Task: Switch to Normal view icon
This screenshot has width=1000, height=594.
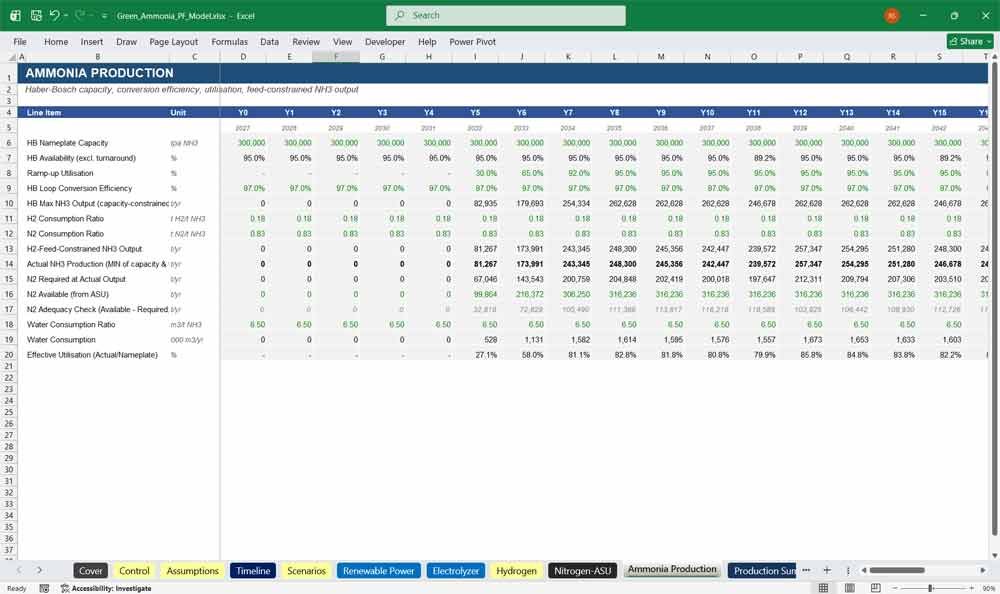Action: point(823,588)
